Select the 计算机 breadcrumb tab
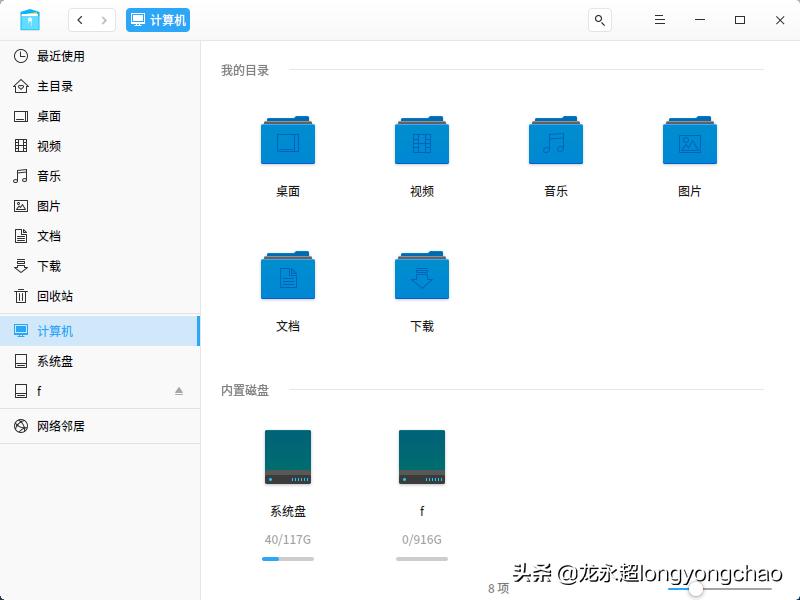The image size is (800, 600). [157, 19]
